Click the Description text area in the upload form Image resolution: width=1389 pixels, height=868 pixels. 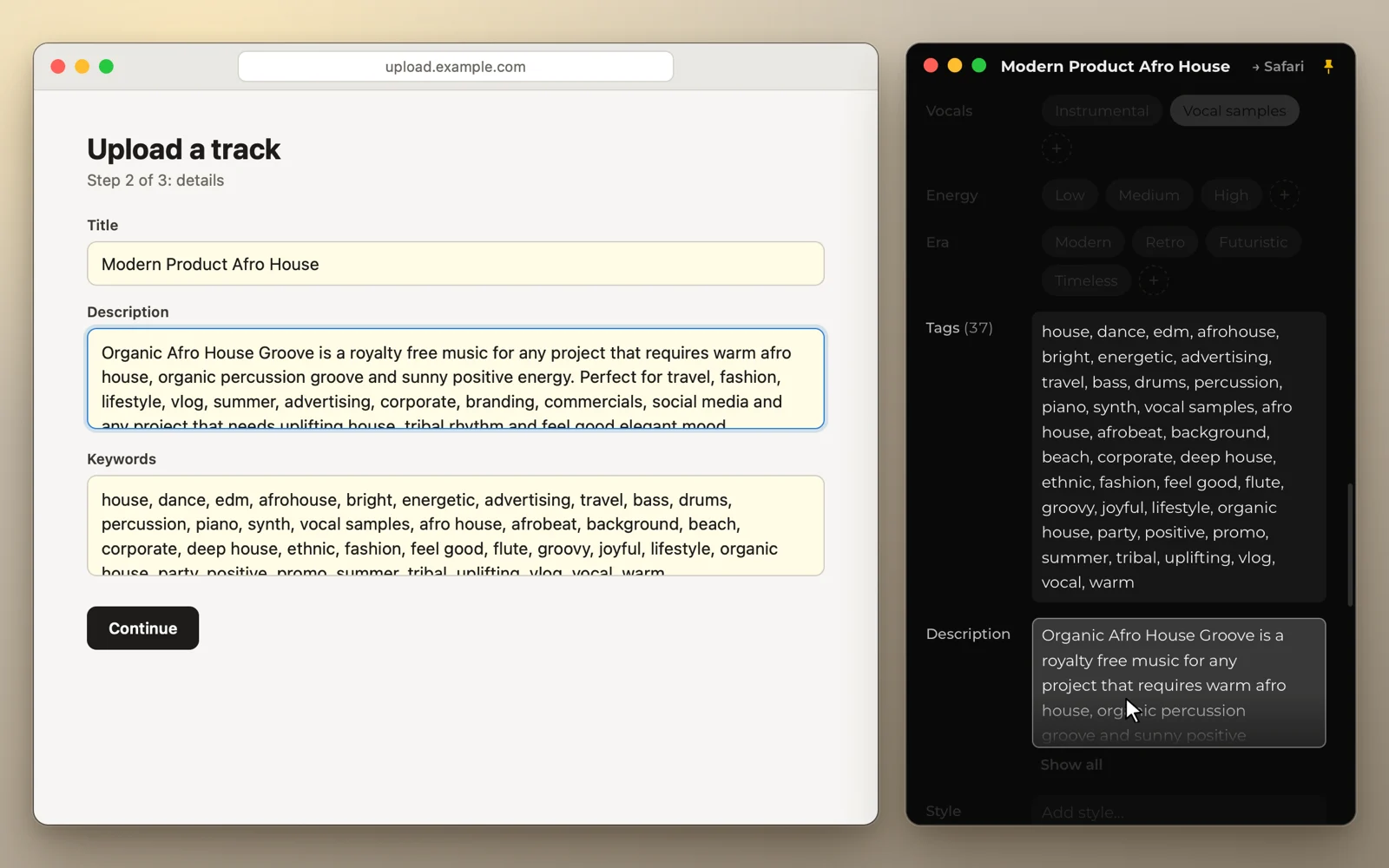[456, 378]
